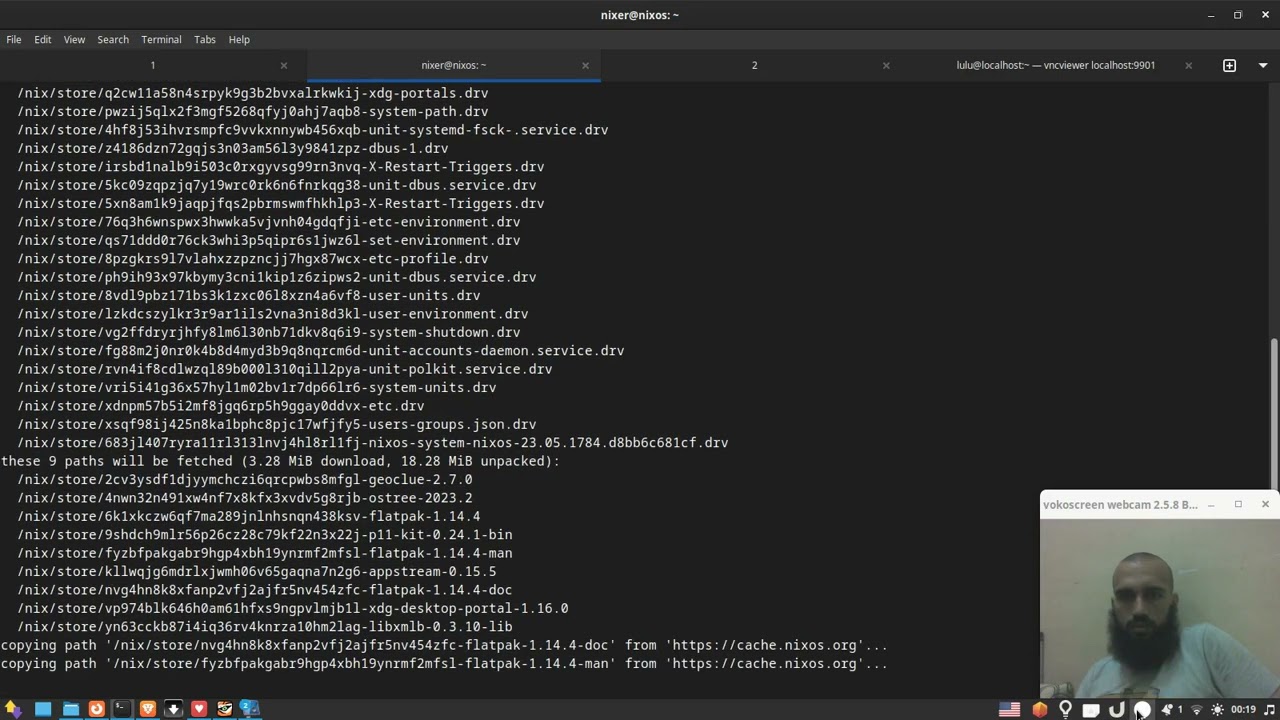Click the line ending in appstream-0.15.5
The height and width of the screenshot is (720, 1280).
click(x=257, y=572)
